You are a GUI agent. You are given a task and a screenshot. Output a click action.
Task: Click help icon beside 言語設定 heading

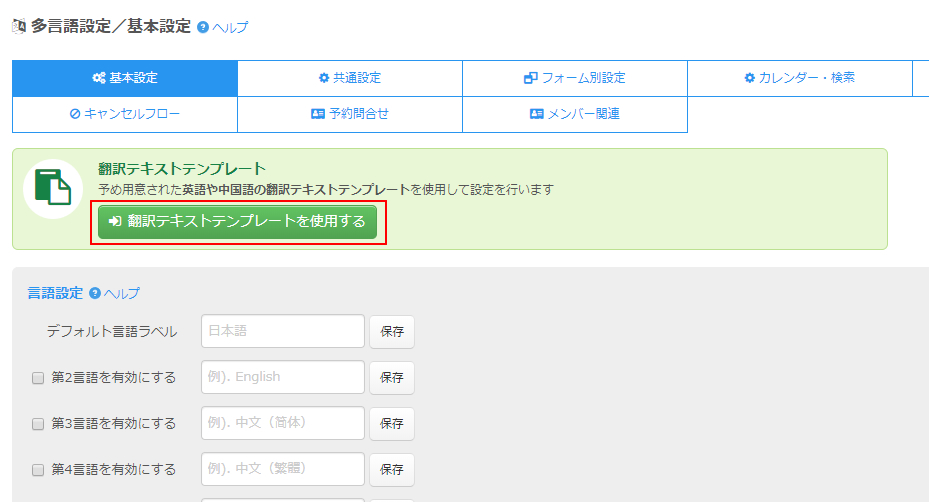(x=95, y=294)
